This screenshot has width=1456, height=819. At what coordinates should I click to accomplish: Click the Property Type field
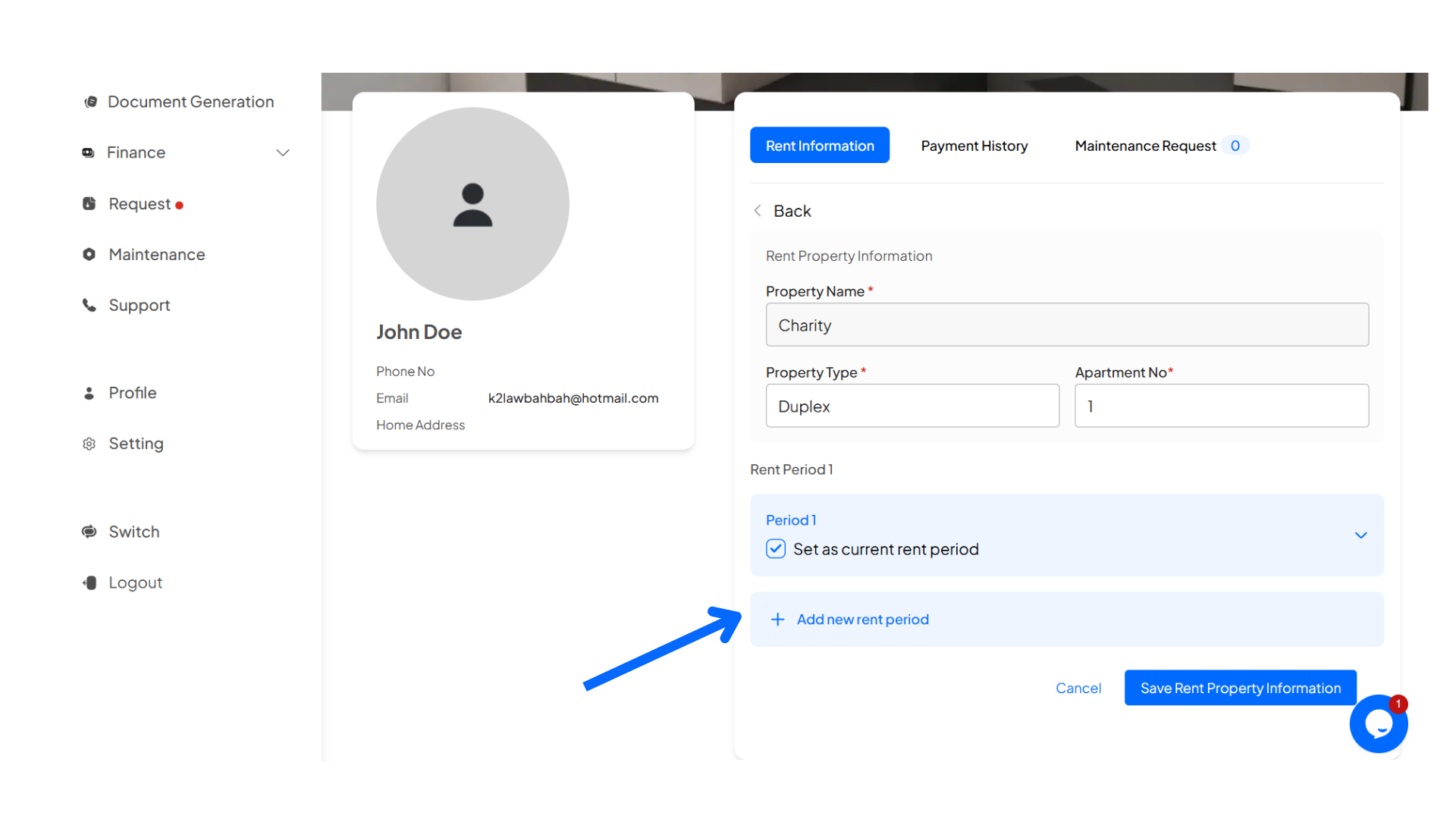pyautogui.click(x=912, y=406)
